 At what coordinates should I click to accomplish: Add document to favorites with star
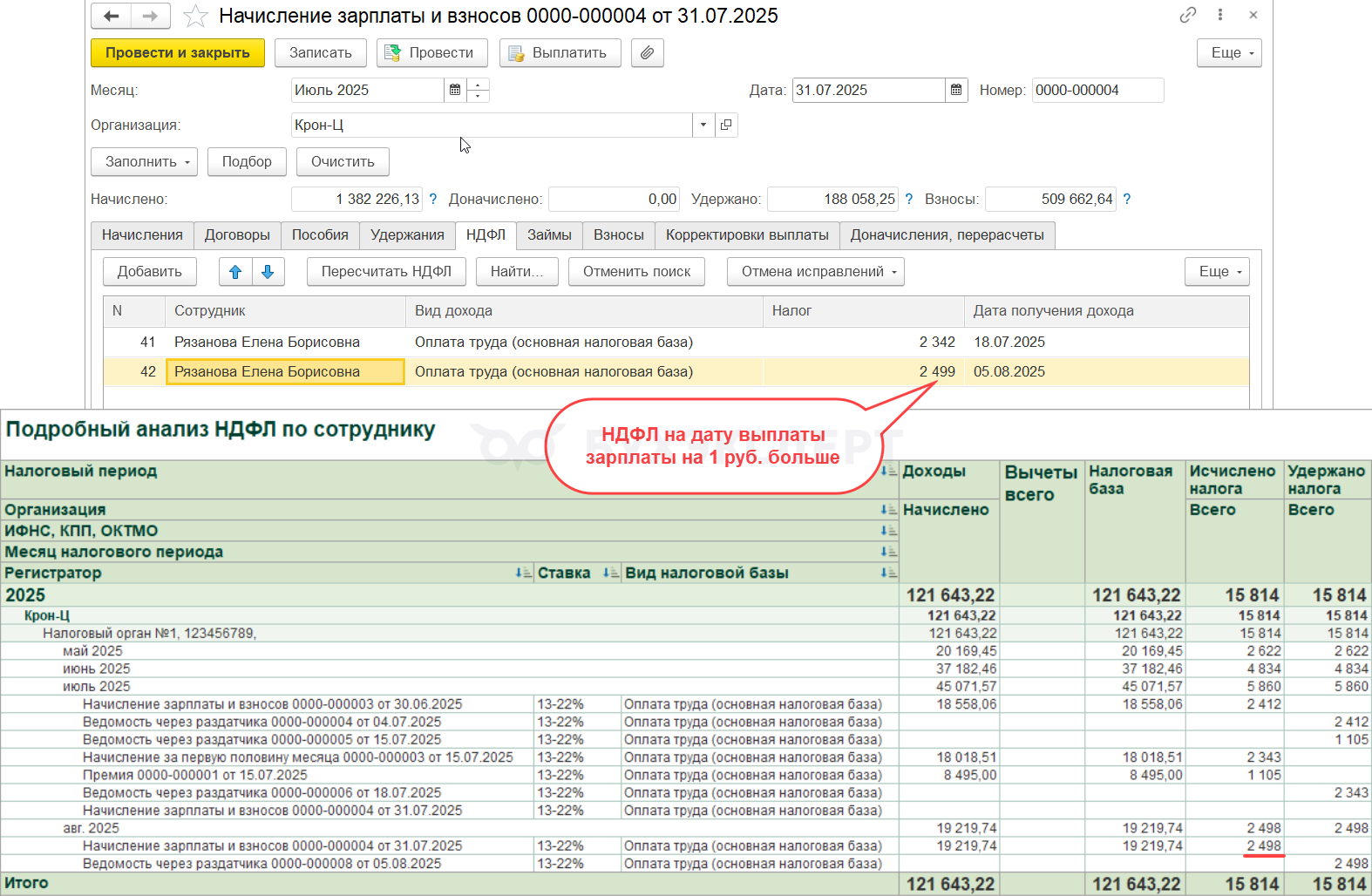pyautogui.click(x=196, y=16)
